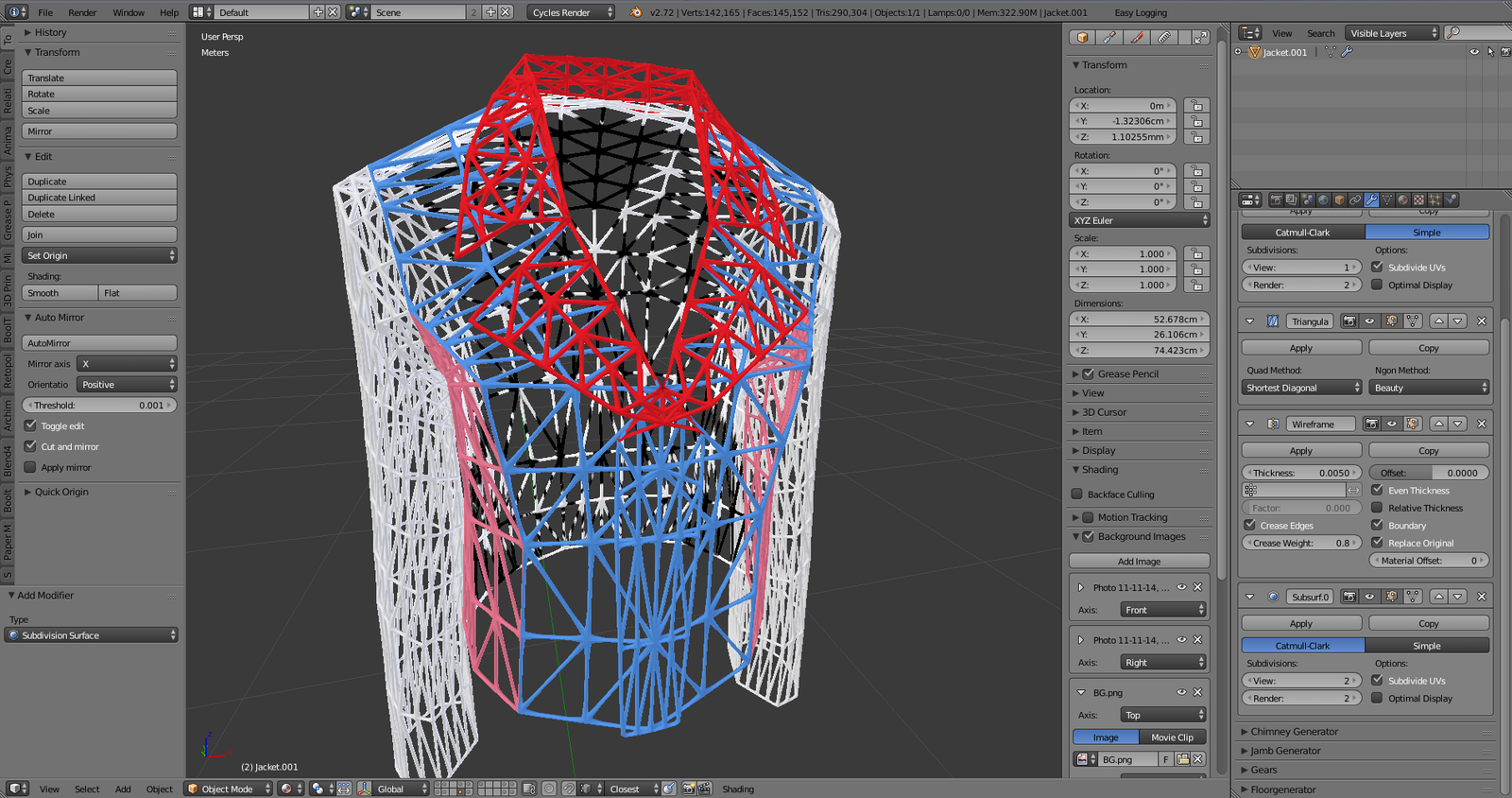Screen dimensions: 1512x798
Task: Click the AutoMirror button
Action: [99, 343]
